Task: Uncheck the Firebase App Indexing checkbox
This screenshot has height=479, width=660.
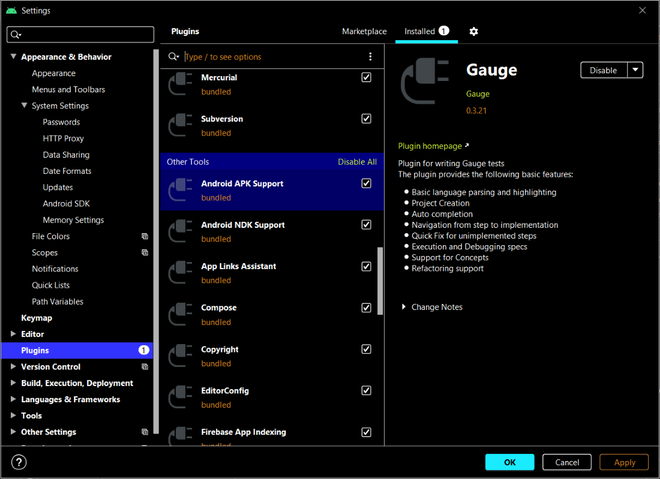Action: tap(366, 432)
